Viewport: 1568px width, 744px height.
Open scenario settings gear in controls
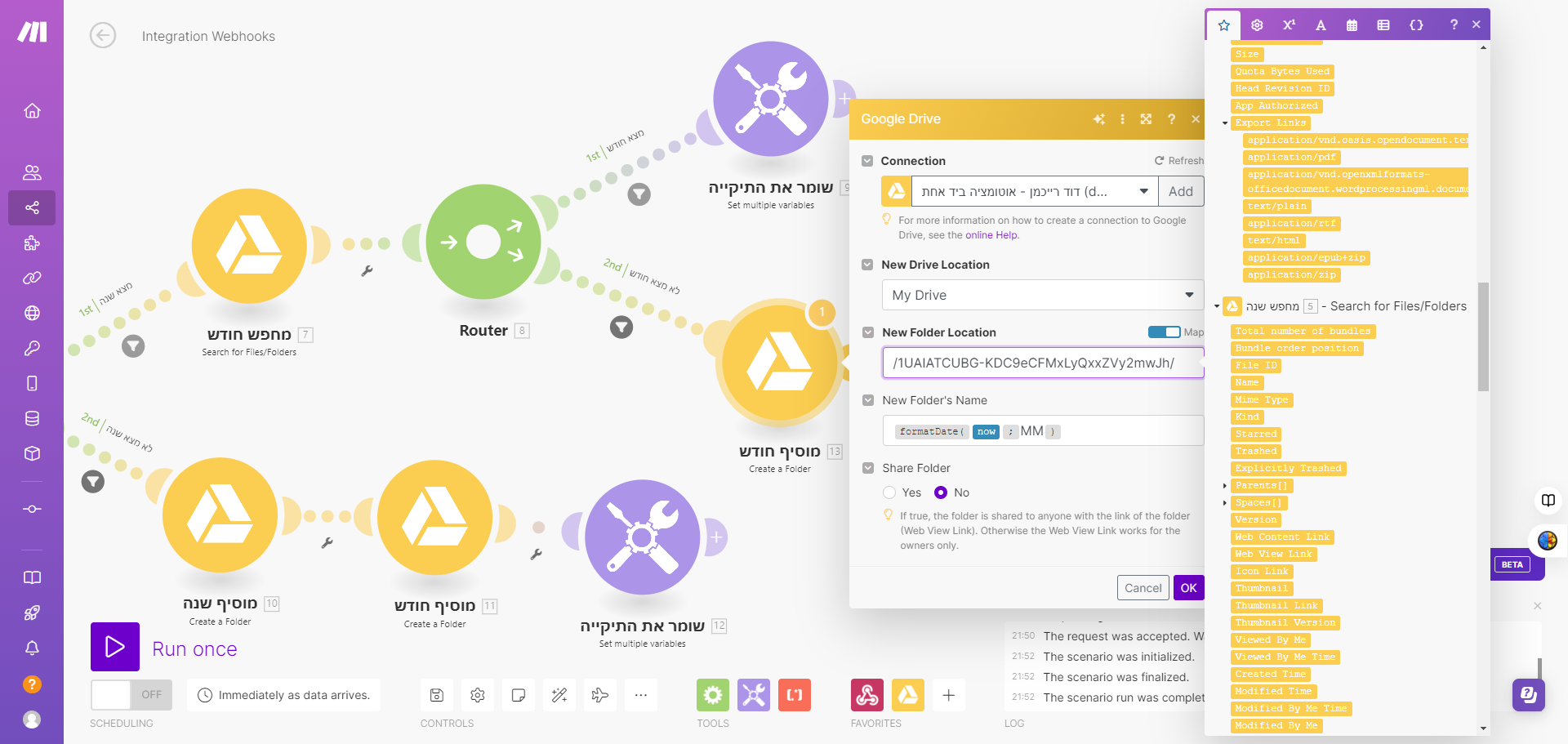(x=478, y=695)
